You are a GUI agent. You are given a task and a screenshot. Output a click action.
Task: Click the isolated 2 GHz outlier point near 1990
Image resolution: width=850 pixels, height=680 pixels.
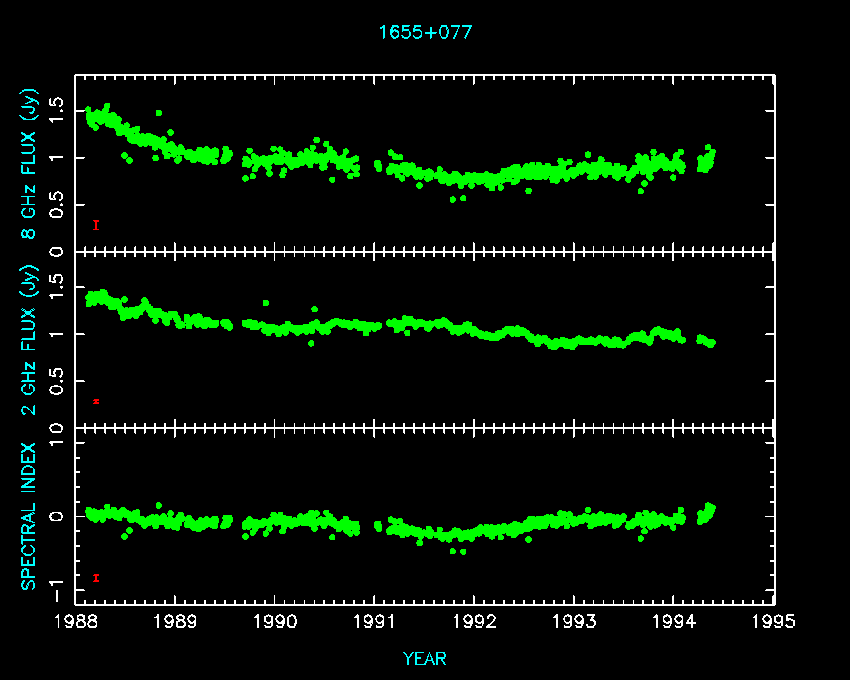coord(265,302)
